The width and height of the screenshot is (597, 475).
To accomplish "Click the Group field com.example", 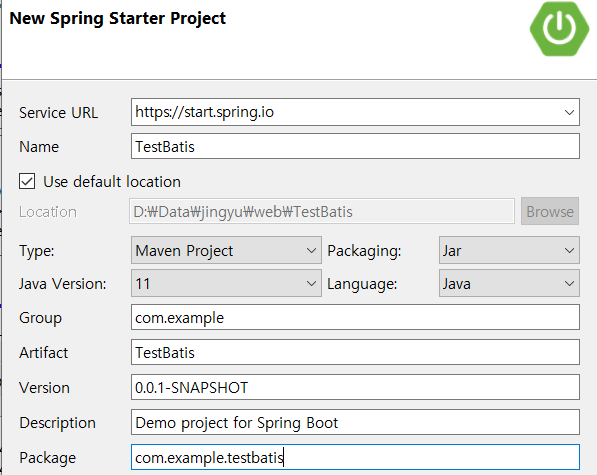I will pyautogui.click(x=355, y=317).
